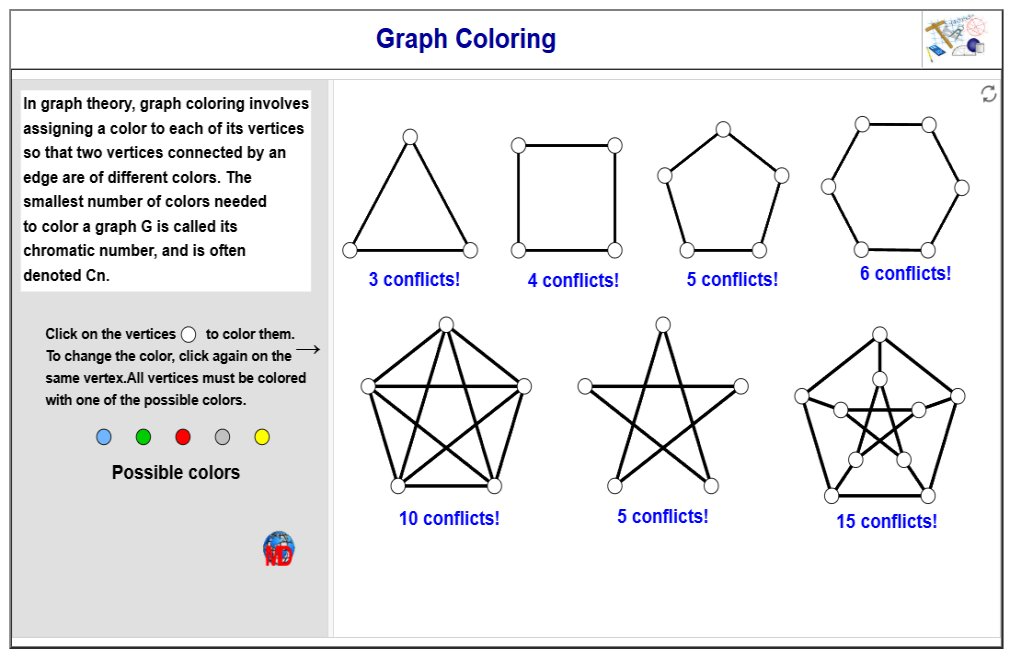This screenshot has height=656, width=1010.
Task: Select the blue color swatch
Action: click(104, 437)
